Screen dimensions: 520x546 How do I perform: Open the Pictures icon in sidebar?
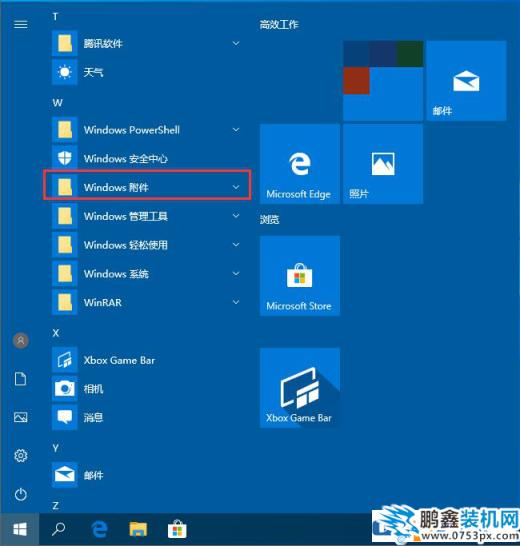pyautogui.click(x=21, y=417)
